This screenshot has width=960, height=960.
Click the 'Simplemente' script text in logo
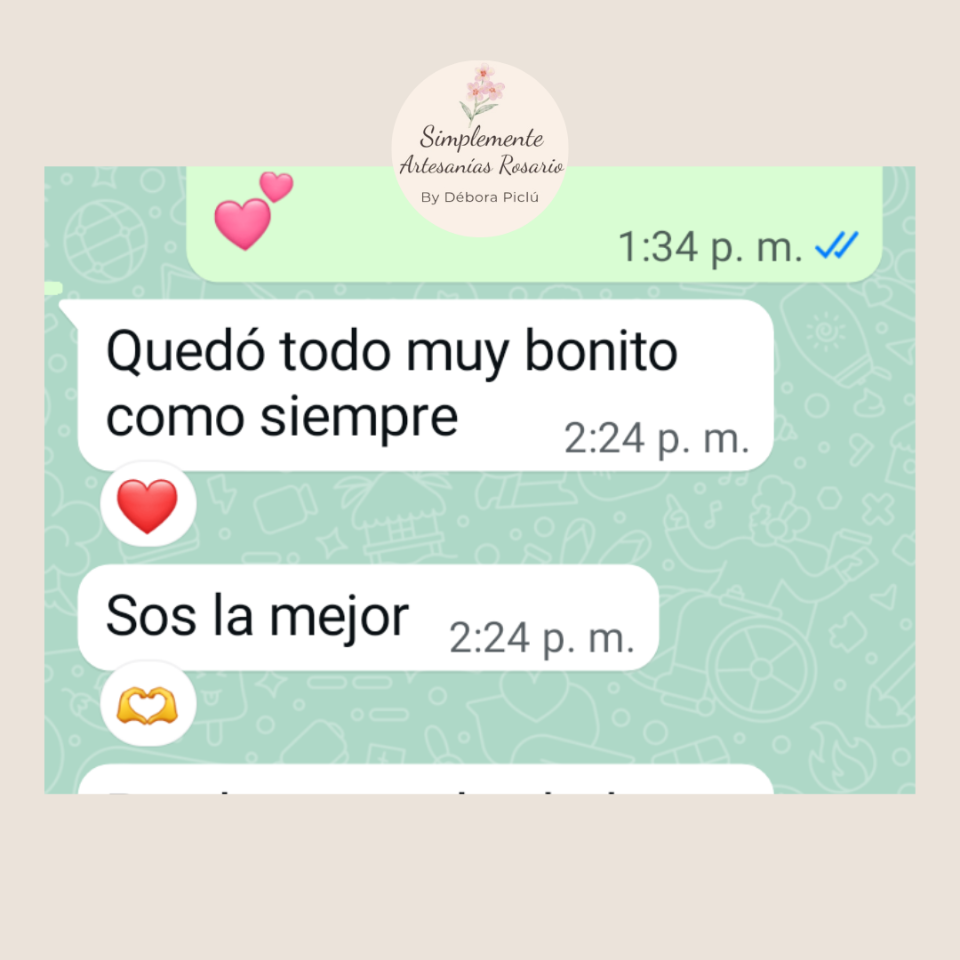[482, 138]
